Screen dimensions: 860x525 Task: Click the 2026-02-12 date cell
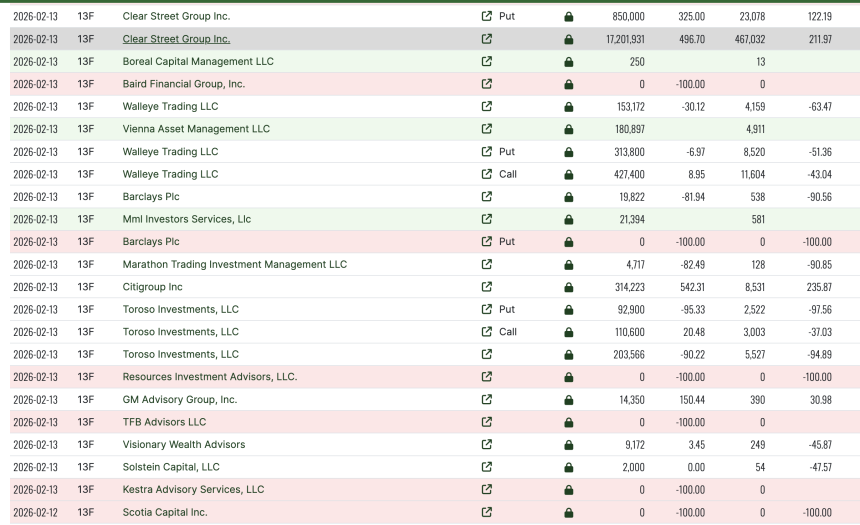[x=35, y=512]
